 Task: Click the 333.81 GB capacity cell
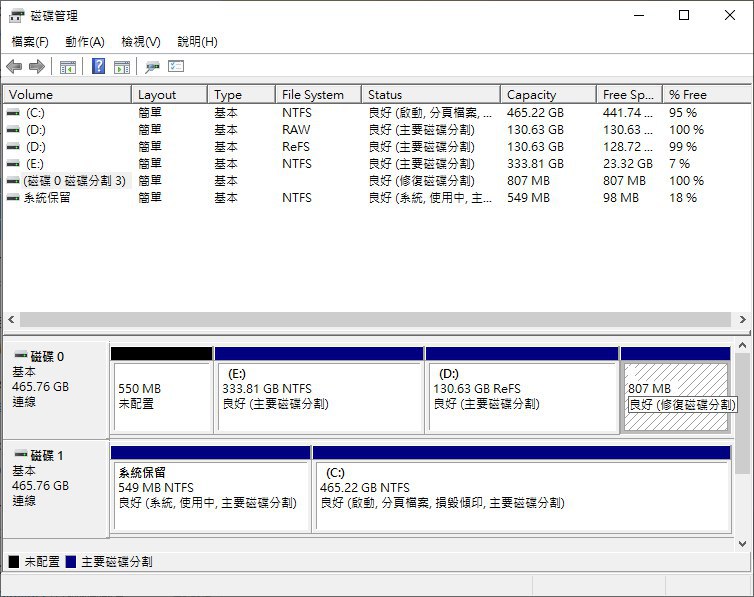[535, 164]
